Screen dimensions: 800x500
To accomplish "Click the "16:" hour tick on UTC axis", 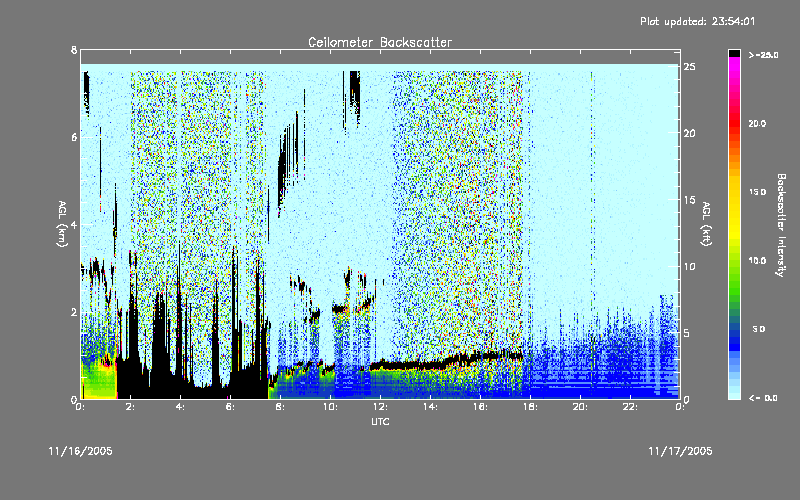I will click(x=481, y=407).
